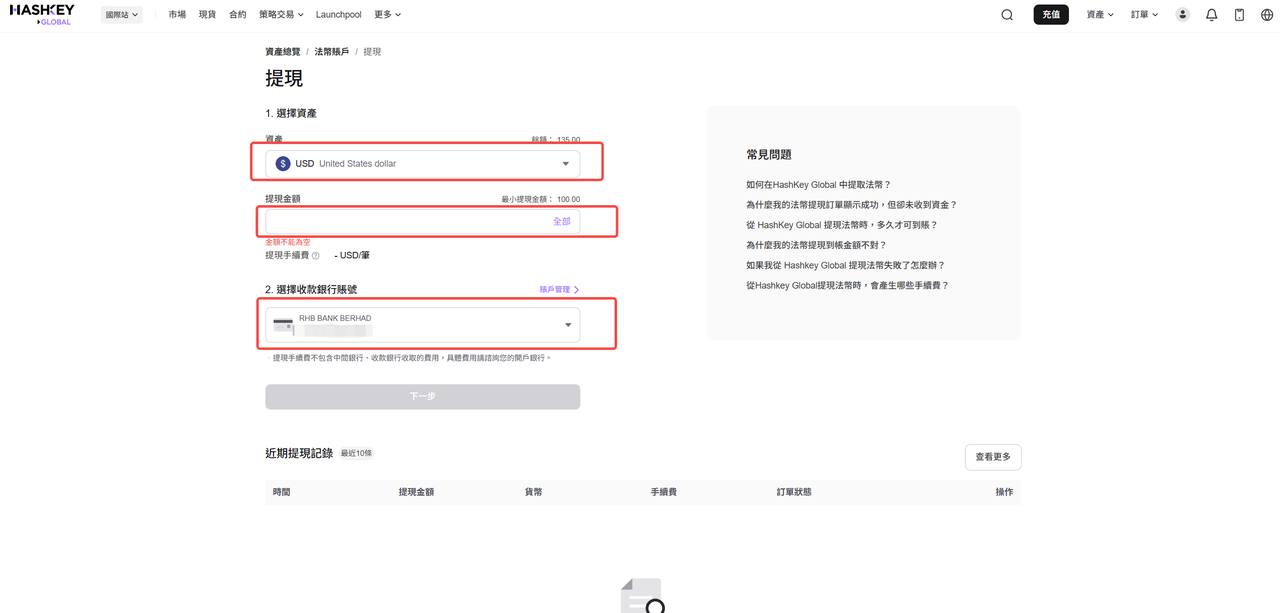The width and height of the screenshot is (1280, 613).
Task: Click the mobile app download icon
Action: (x=1239, y=15)
